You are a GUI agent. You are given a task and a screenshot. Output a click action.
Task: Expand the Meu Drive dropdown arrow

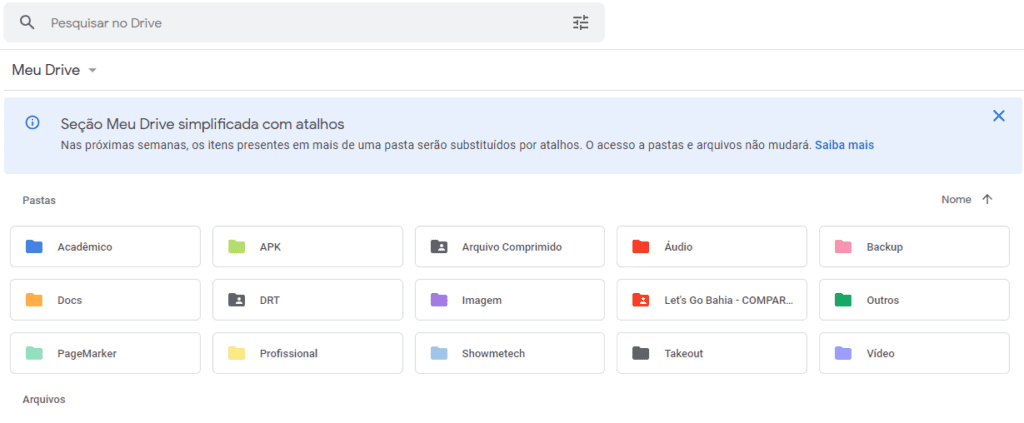click(92, 70)
